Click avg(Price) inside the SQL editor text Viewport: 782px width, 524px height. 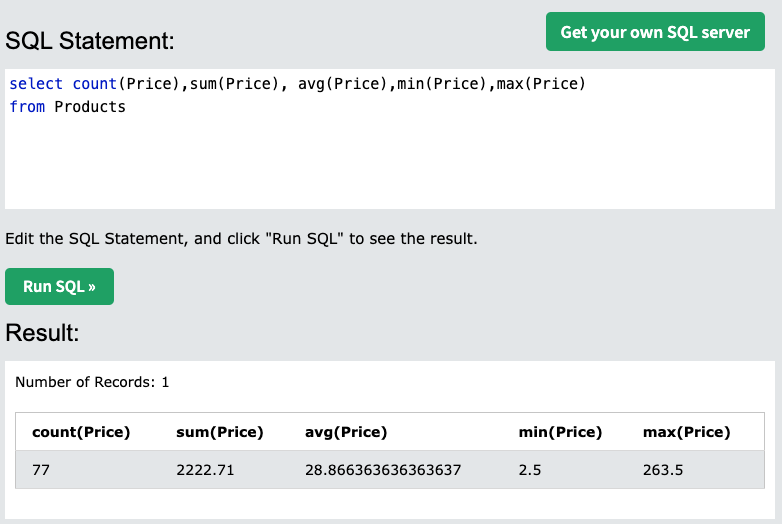pyautogui.click(x=338, y=84)
